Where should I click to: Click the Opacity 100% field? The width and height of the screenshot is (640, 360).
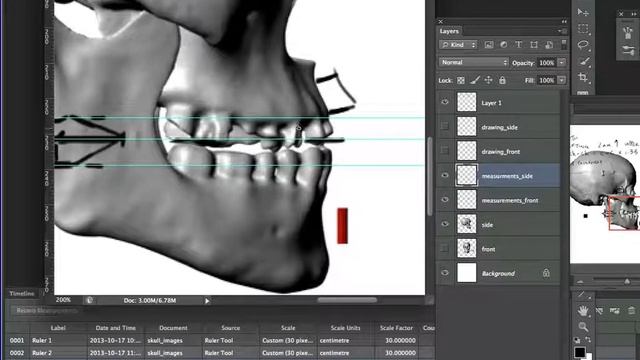547,62
